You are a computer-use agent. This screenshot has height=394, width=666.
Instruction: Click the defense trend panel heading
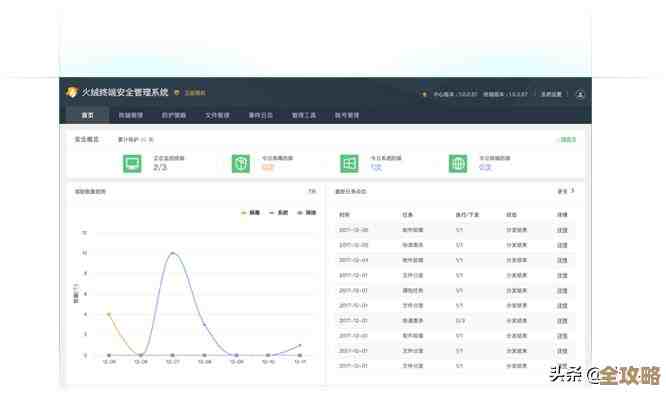coord(90,191)
